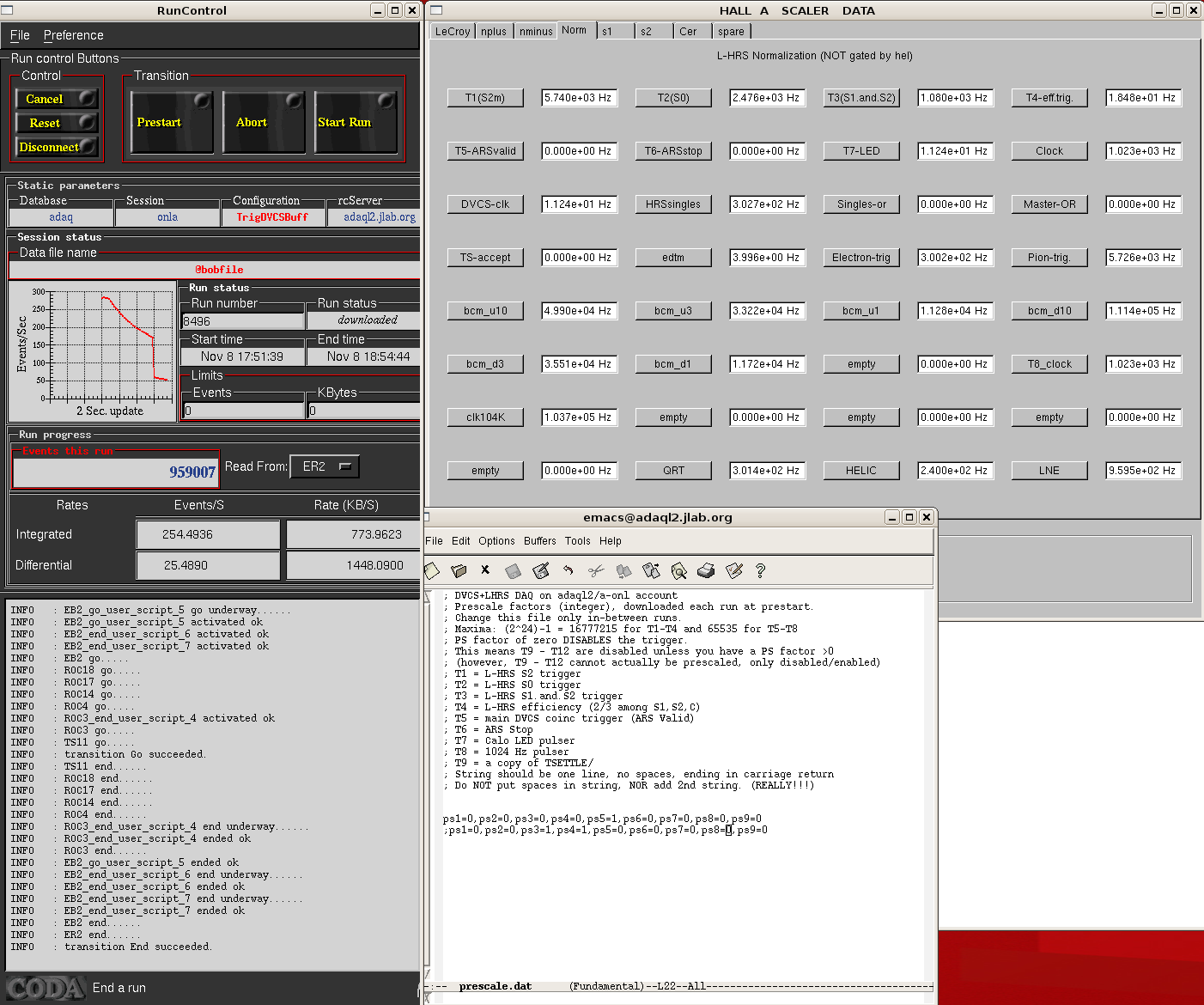Open the emacs Tools menu
Viewport: 1204px width, 1005px height.
pos(578,541)
